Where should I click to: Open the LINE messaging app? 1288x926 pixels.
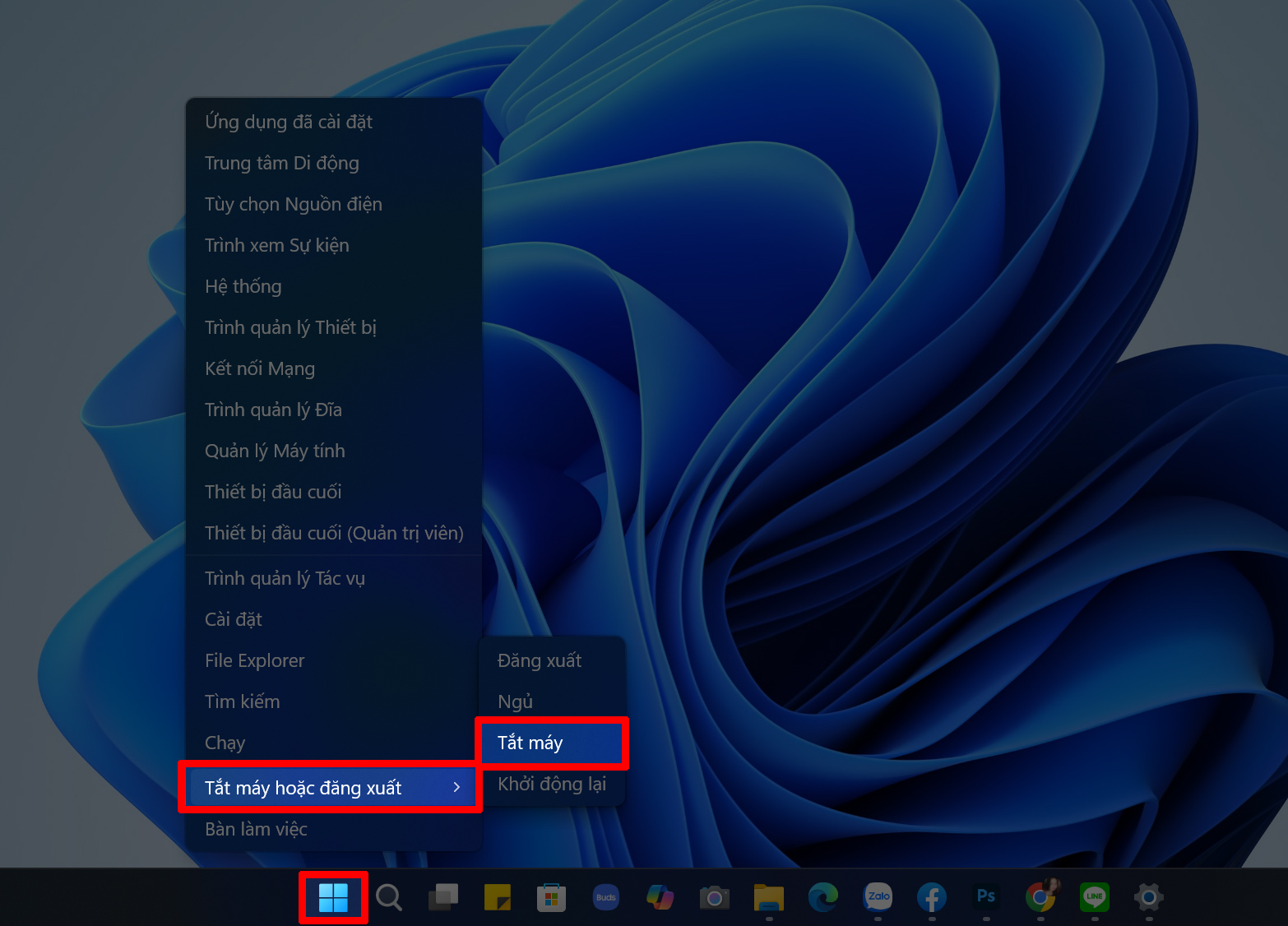pos(1095,897)
